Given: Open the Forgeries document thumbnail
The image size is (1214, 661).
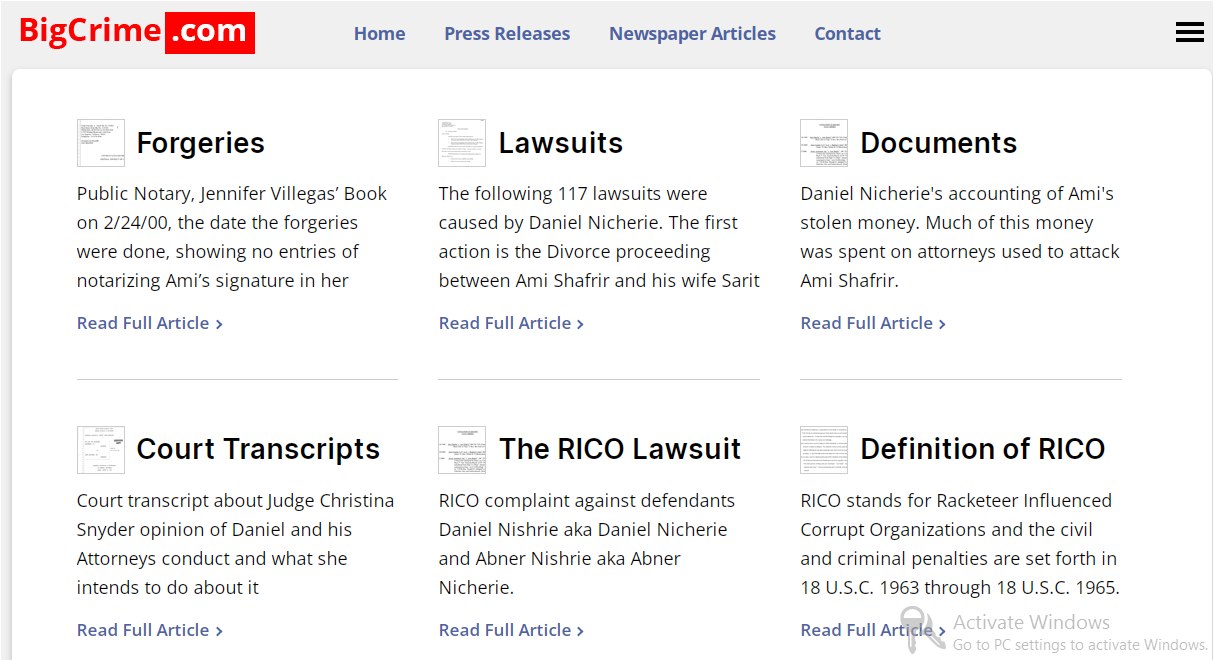Looking at the screenshot, I should (x=101, y=143).
